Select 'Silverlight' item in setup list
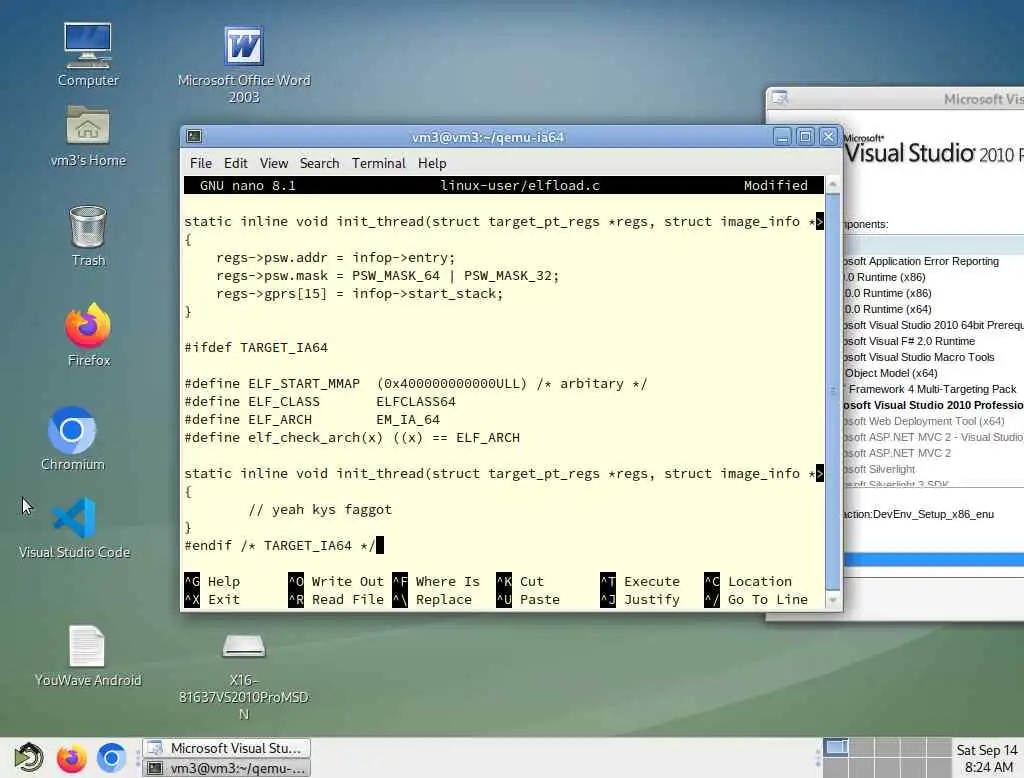This screenshot has height=778, width=1024. [x=880, y=469]
